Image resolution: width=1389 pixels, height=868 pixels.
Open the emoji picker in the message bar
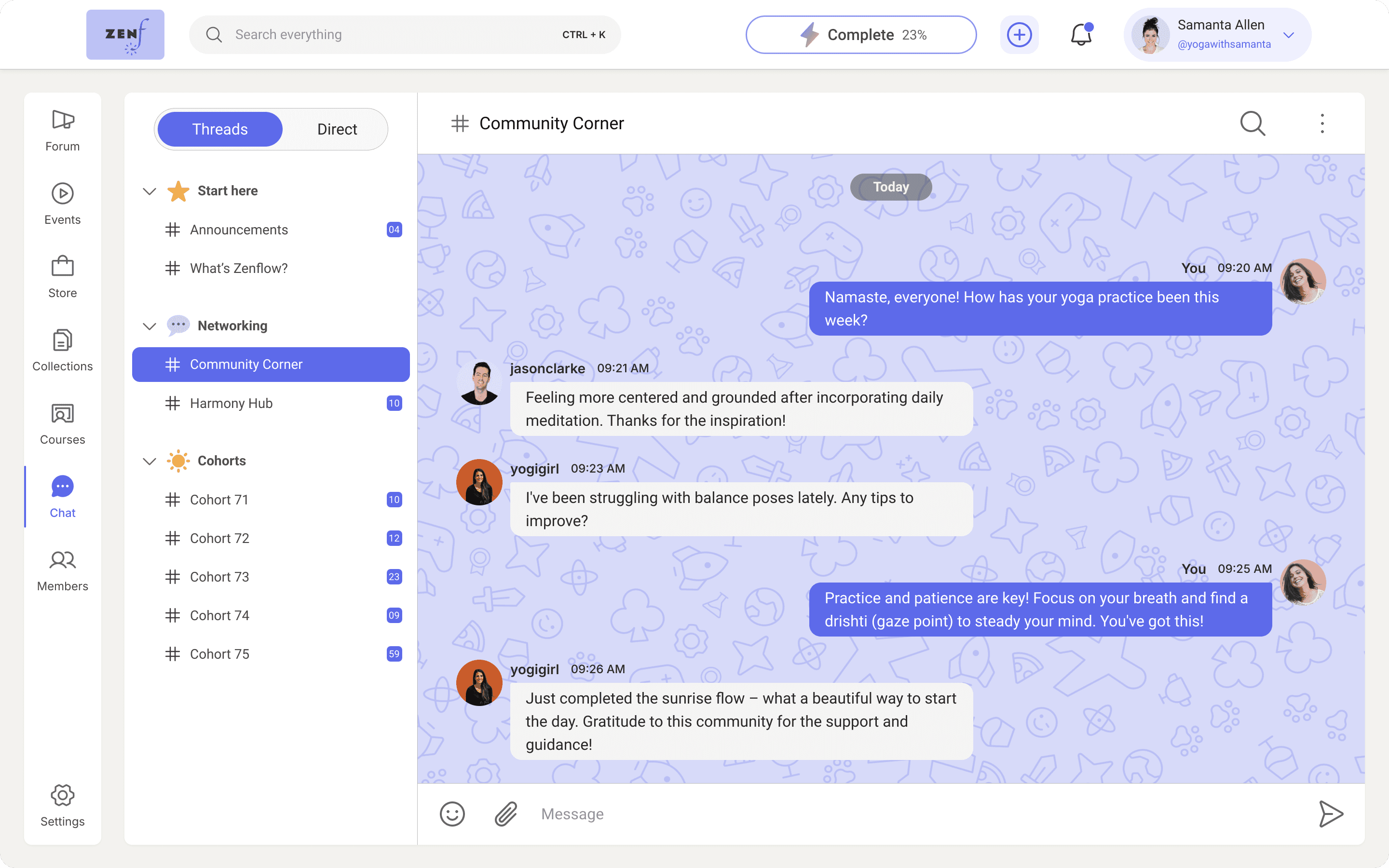tap(453, 814)
